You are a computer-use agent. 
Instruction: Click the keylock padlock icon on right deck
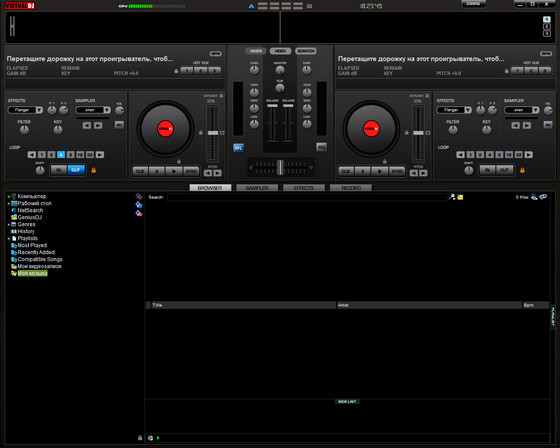pyautogui.click(x=427, y=95)
